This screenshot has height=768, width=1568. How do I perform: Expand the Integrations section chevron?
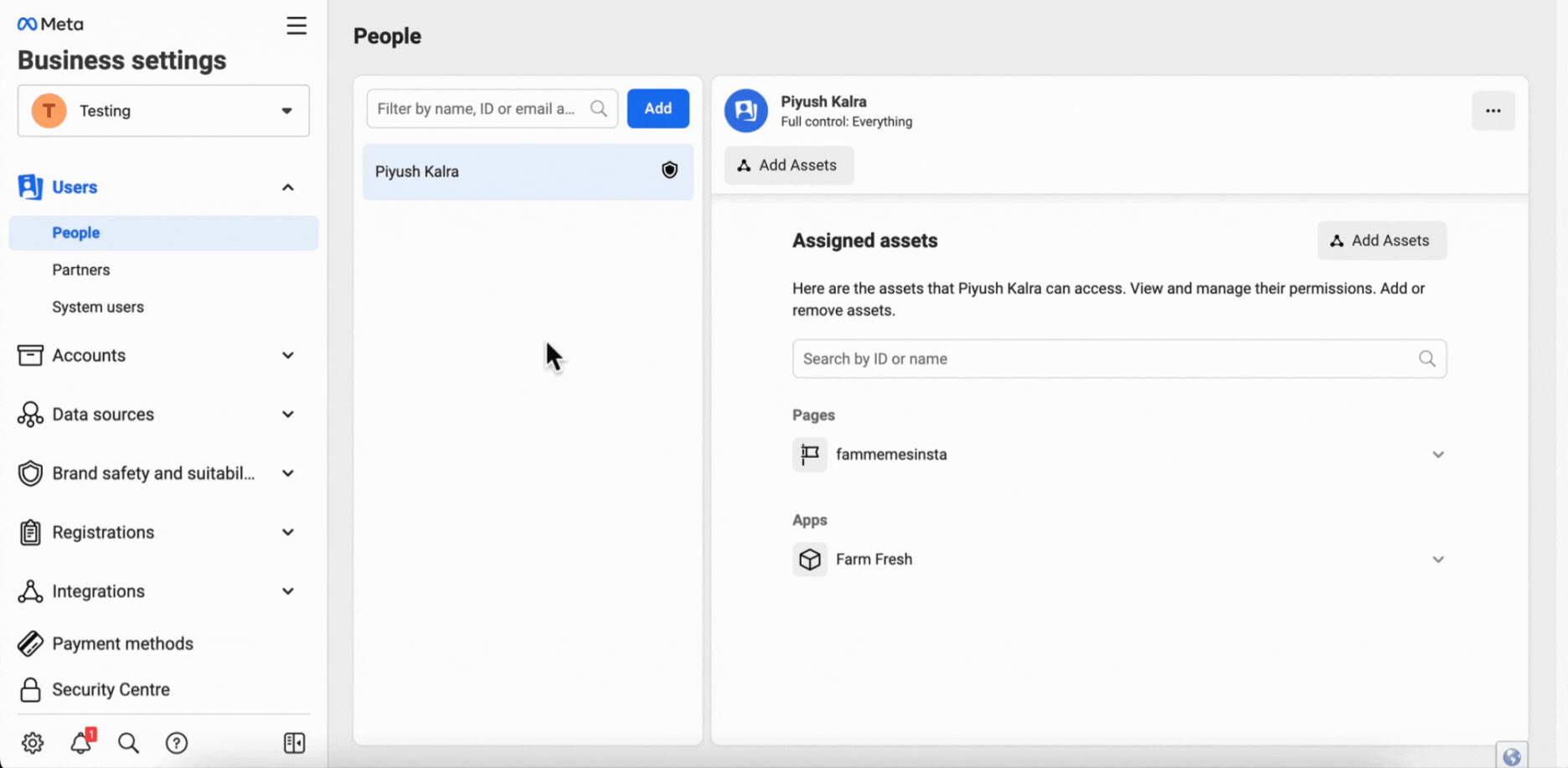pos(287,591)
